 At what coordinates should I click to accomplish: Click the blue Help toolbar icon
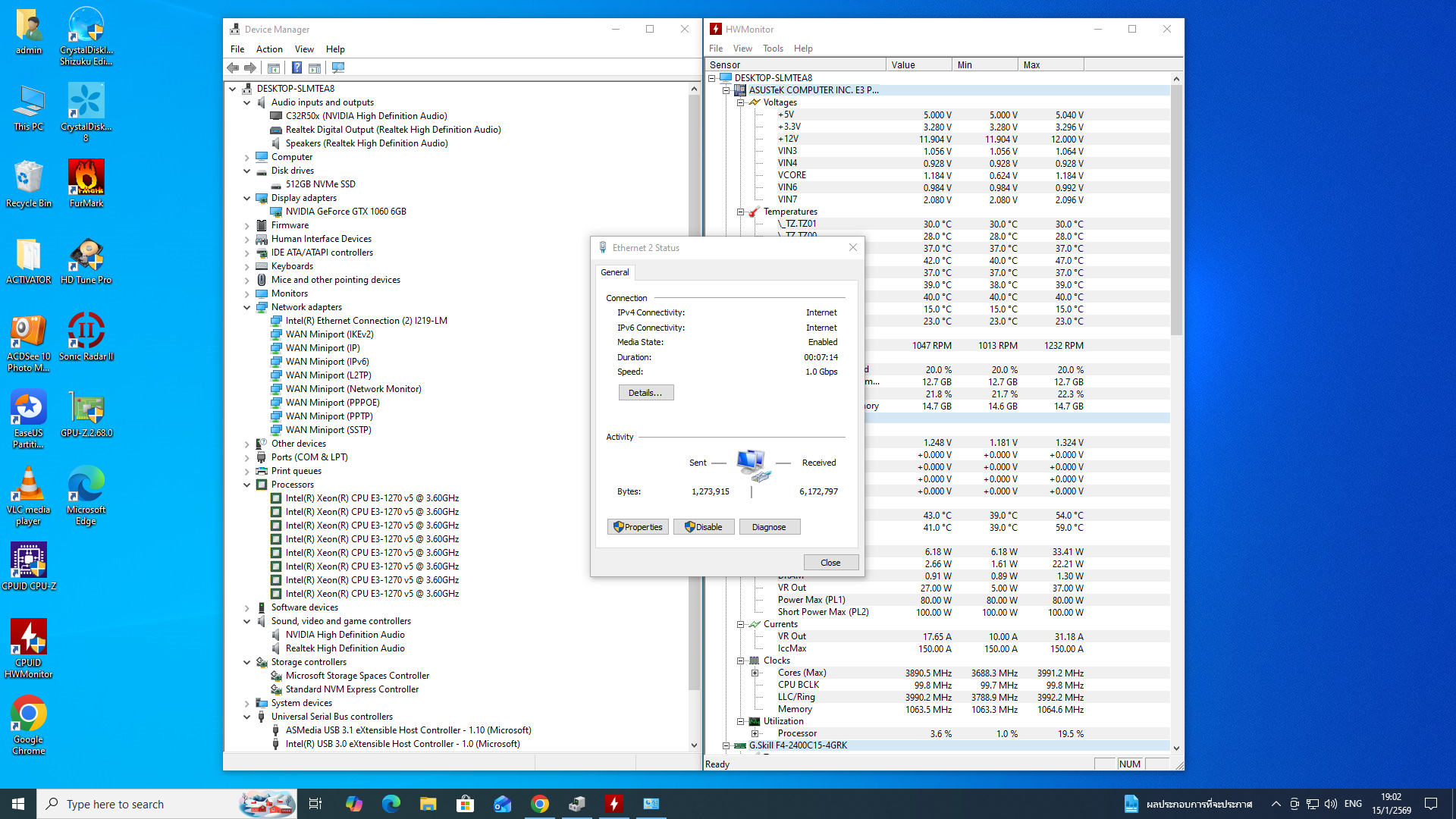(x=297, y=68)
